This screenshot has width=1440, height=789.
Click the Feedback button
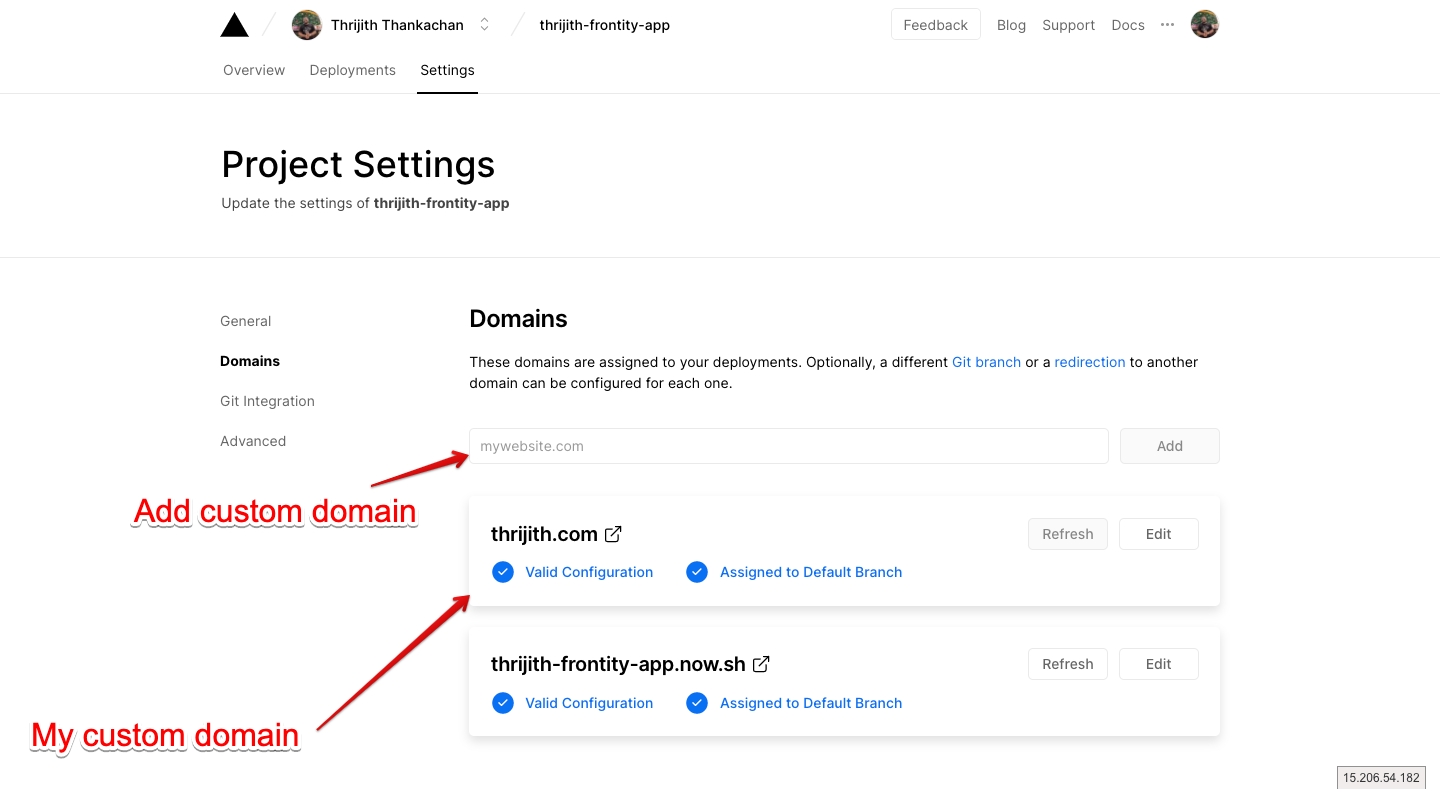coord(936,25)
